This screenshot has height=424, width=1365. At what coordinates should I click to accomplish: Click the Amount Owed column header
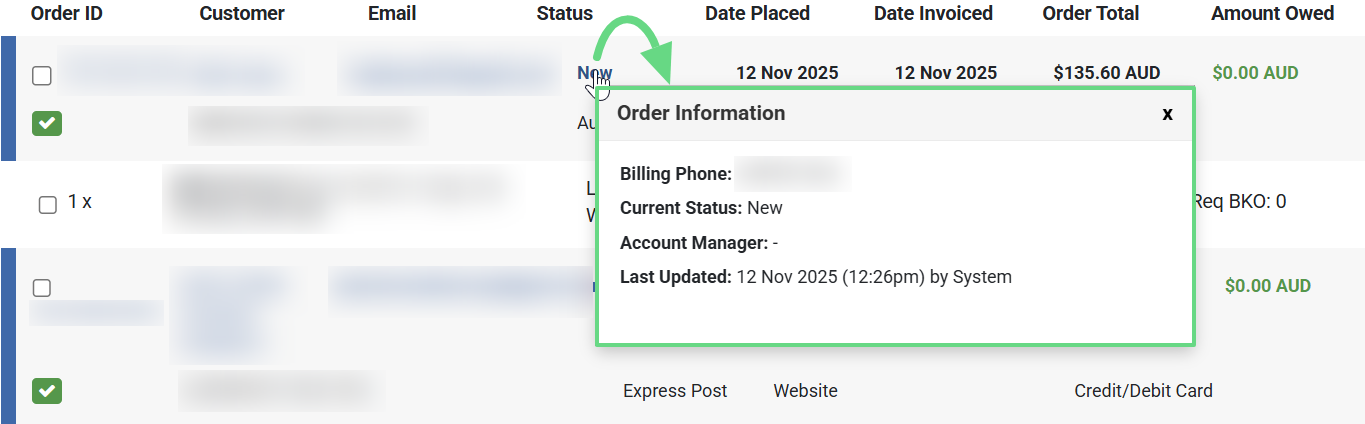click(x=1272, y=14)
